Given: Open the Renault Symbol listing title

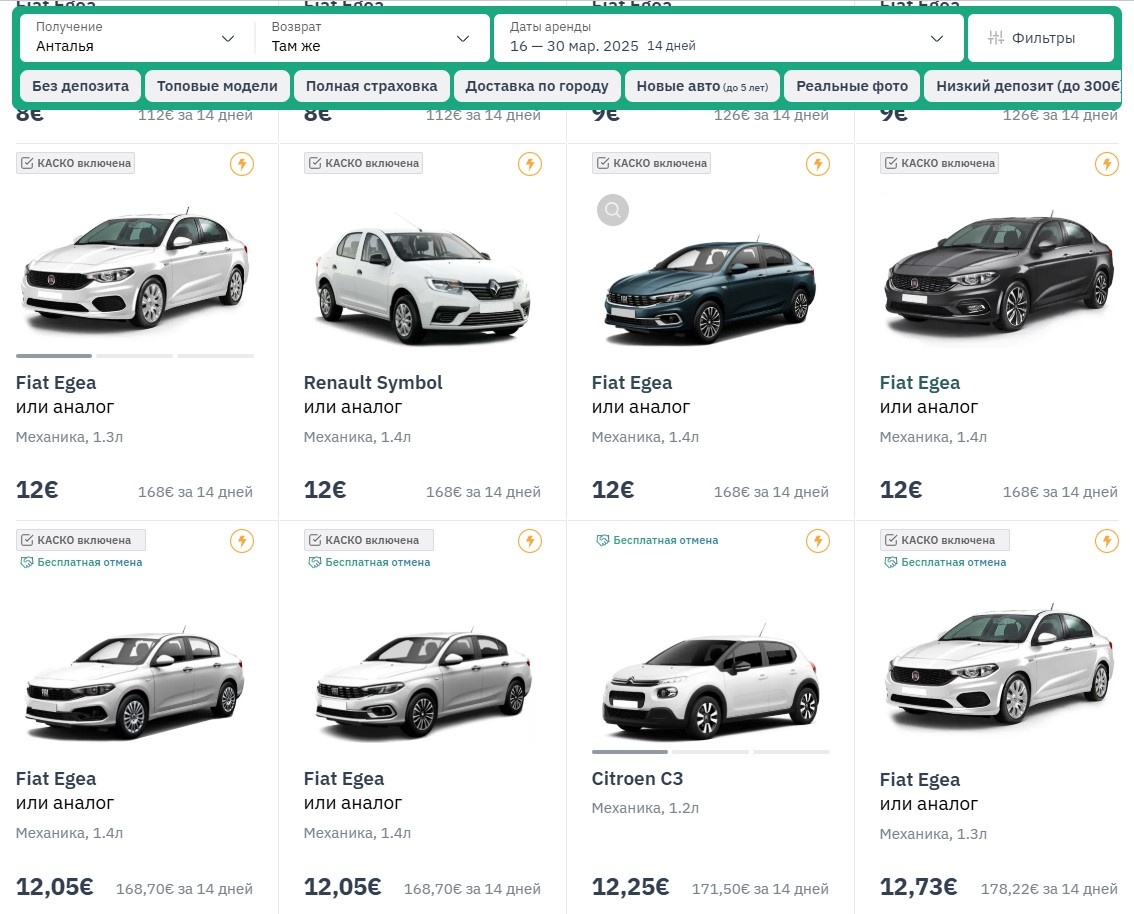Looking at the screenshot, I should point(373,383).
